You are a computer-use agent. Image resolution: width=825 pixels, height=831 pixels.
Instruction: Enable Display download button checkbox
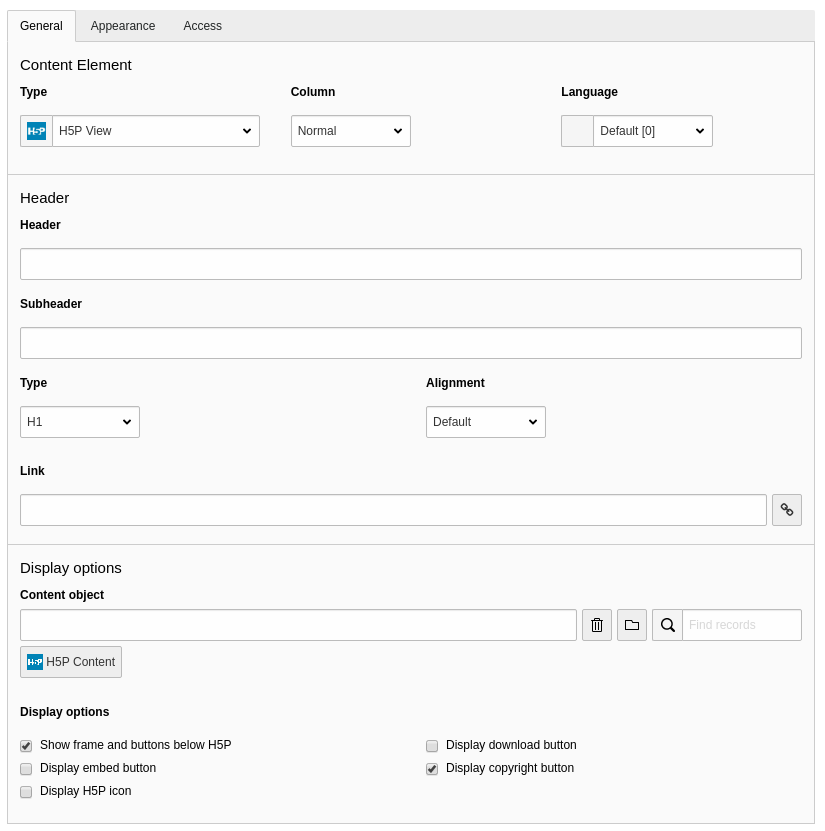(432, 746)
